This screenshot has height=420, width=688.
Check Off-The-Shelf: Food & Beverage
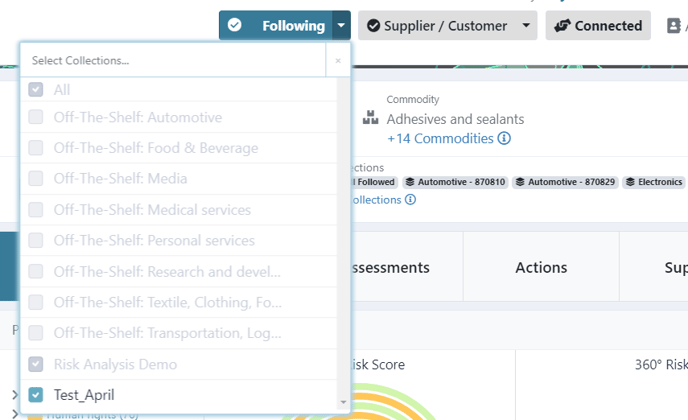pyautogui.click(x=36, y=148)
